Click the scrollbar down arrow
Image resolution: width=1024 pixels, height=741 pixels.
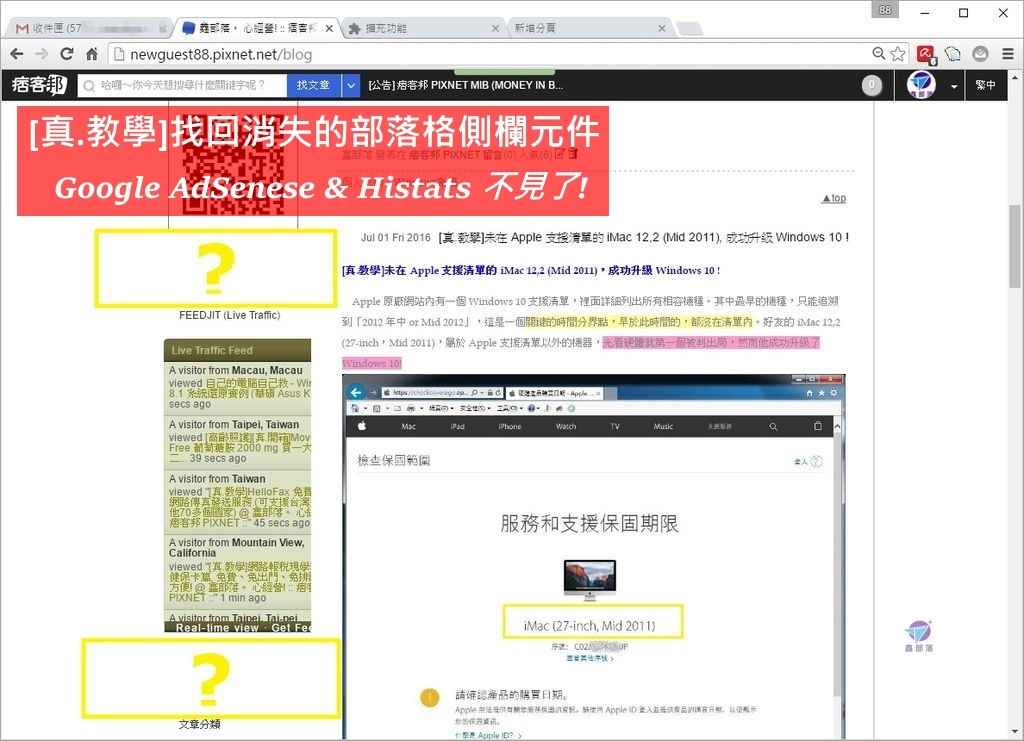tap(1014, 733)
